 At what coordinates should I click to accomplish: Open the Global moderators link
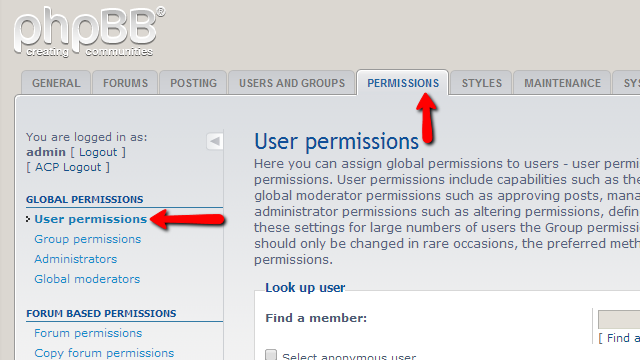point(87,279)
